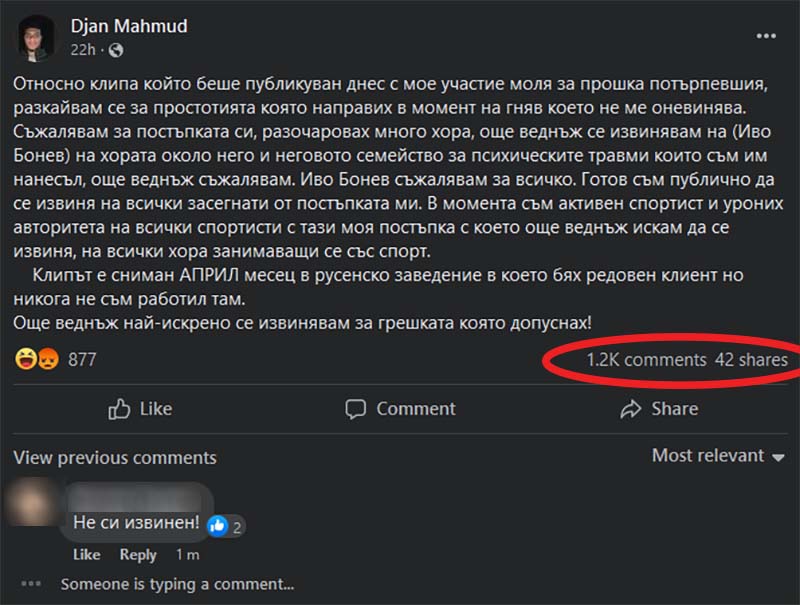
Task: Open the three-dot post options menu
Action: point(766,36)
